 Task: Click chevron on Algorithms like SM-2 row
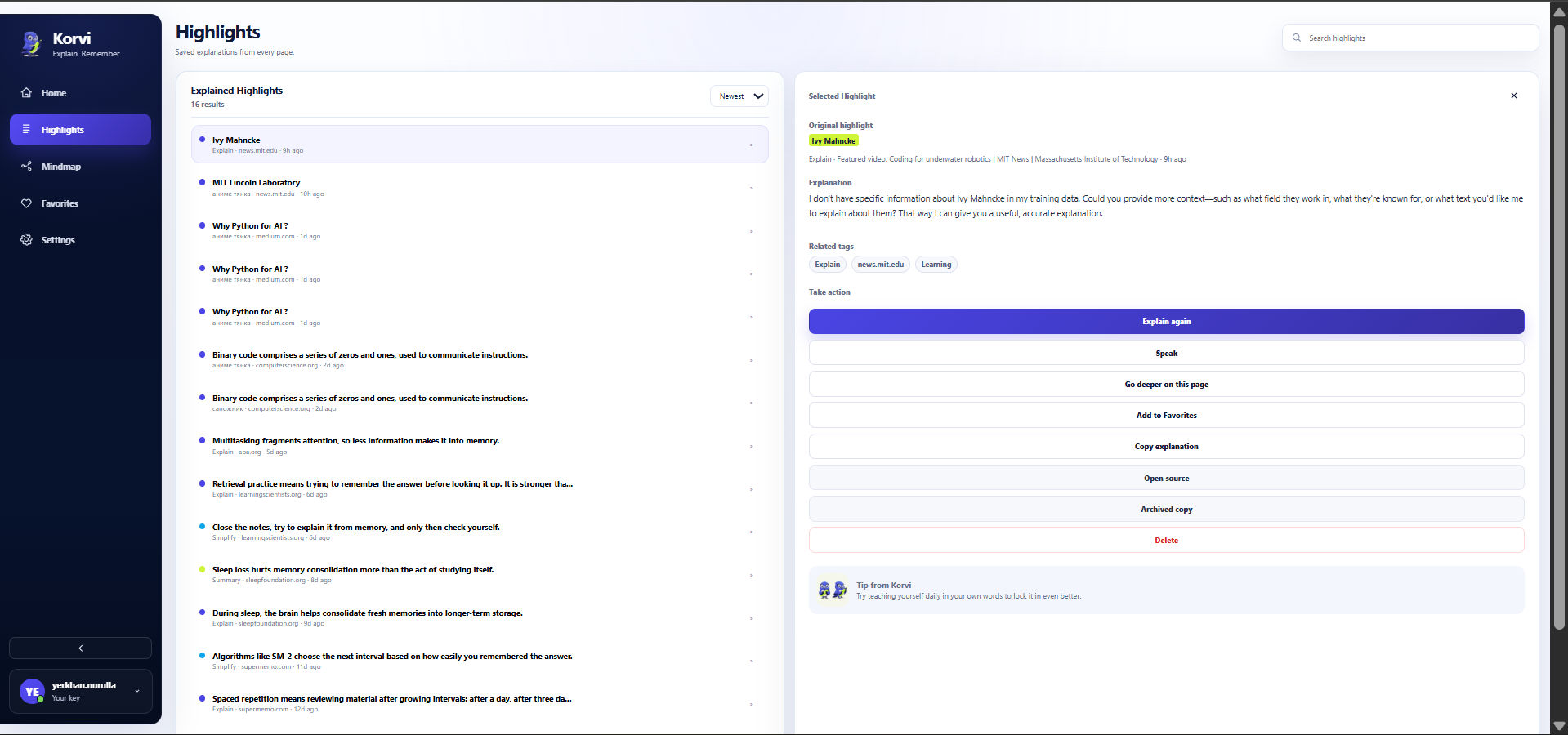pos(751,661)
